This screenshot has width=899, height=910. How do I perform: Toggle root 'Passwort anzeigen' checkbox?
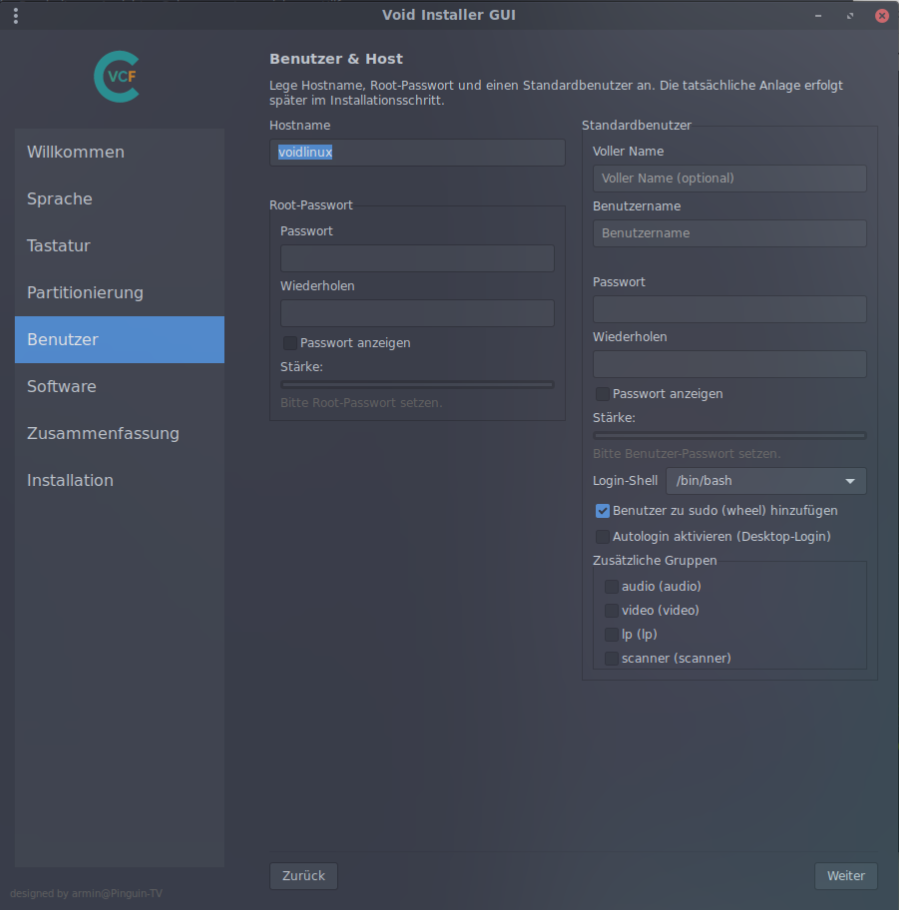coord(290,343)
